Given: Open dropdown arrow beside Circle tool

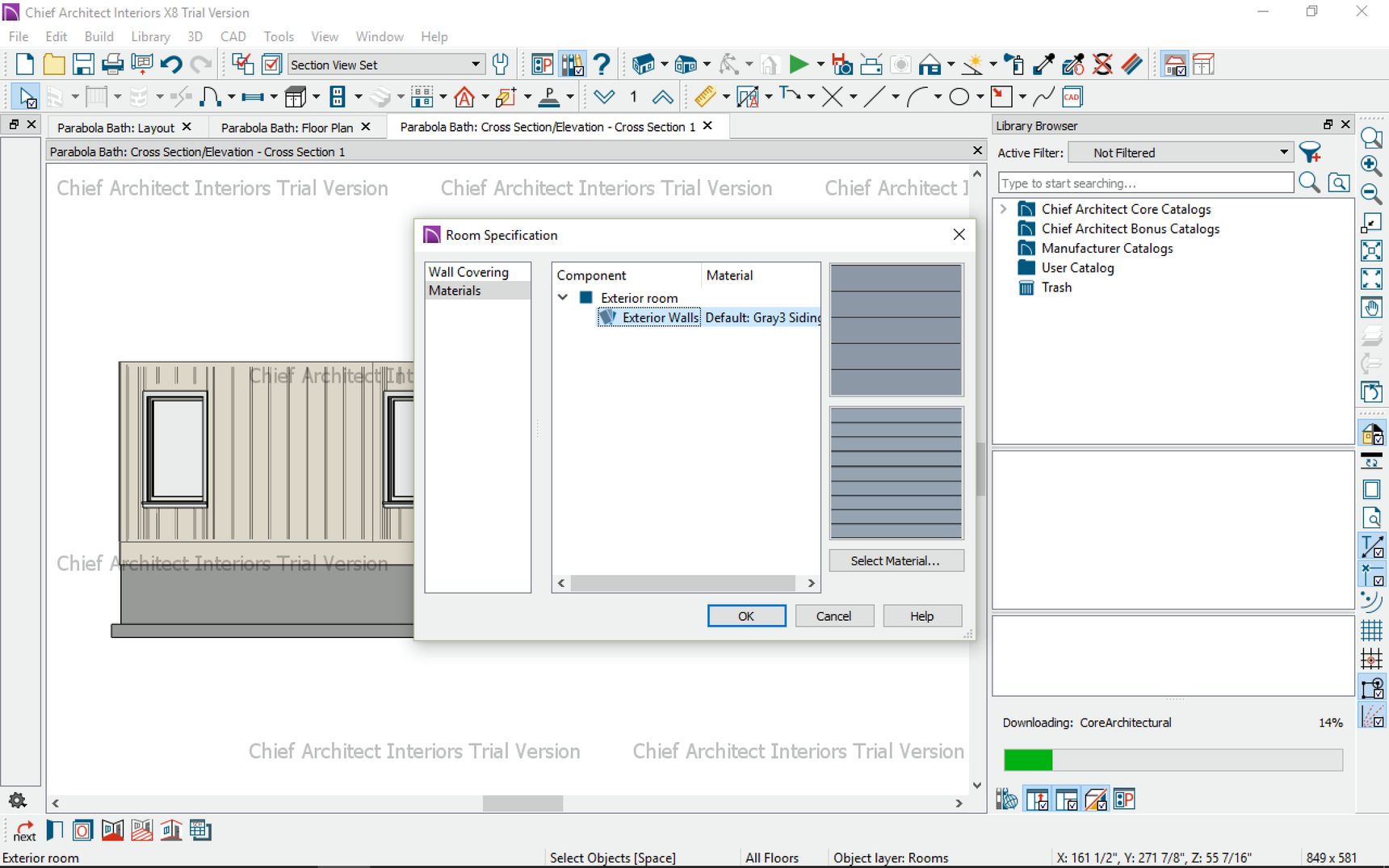Looking at the screenshot, I should tap(980, 98).
